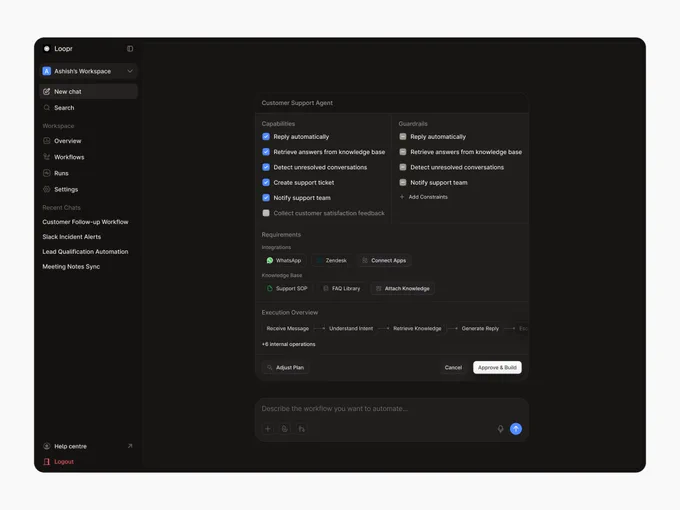Cancel the agent plan
This screenshot has height=510, width=680.
(453, 367)
